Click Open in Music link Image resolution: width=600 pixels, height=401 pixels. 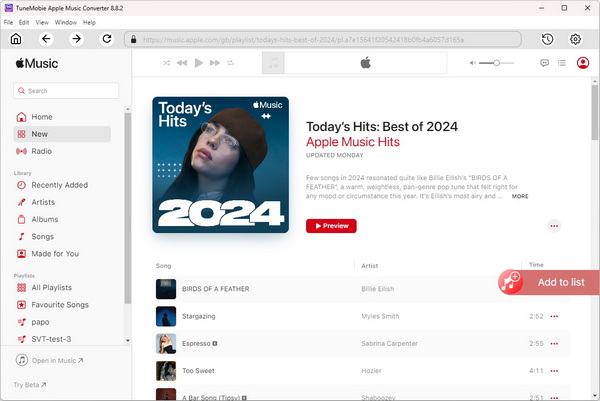click(49, 360)
